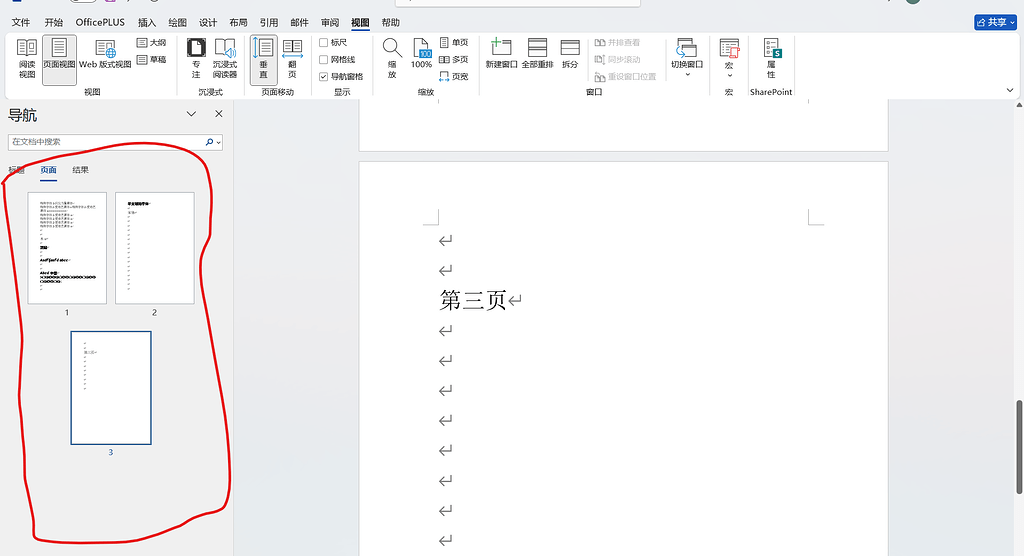Switch to Draft view (草稿)
The image size is (1024, 556).
pos(152,59)
